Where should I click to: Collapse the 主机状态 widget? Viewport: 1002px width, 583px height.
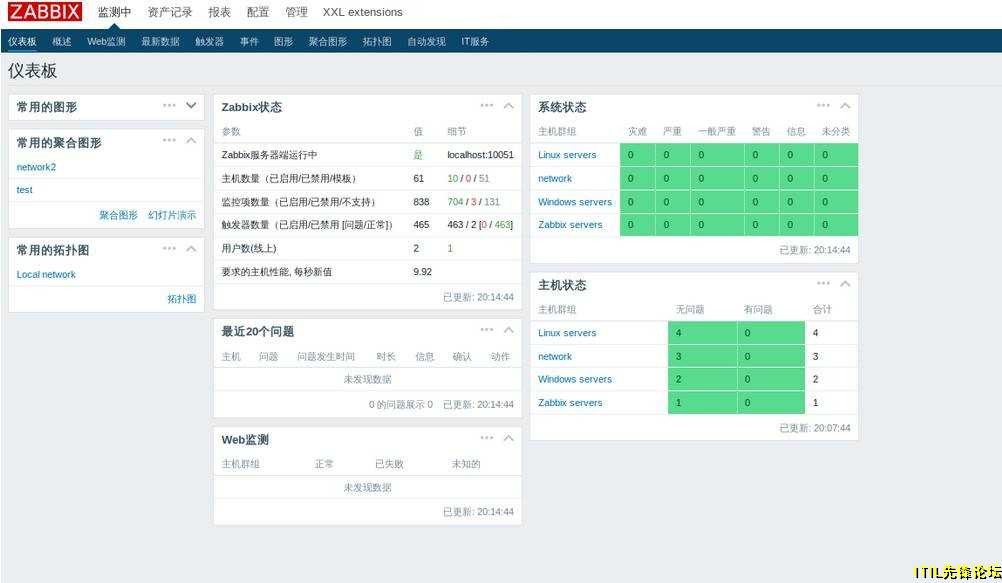click(845, 283)
